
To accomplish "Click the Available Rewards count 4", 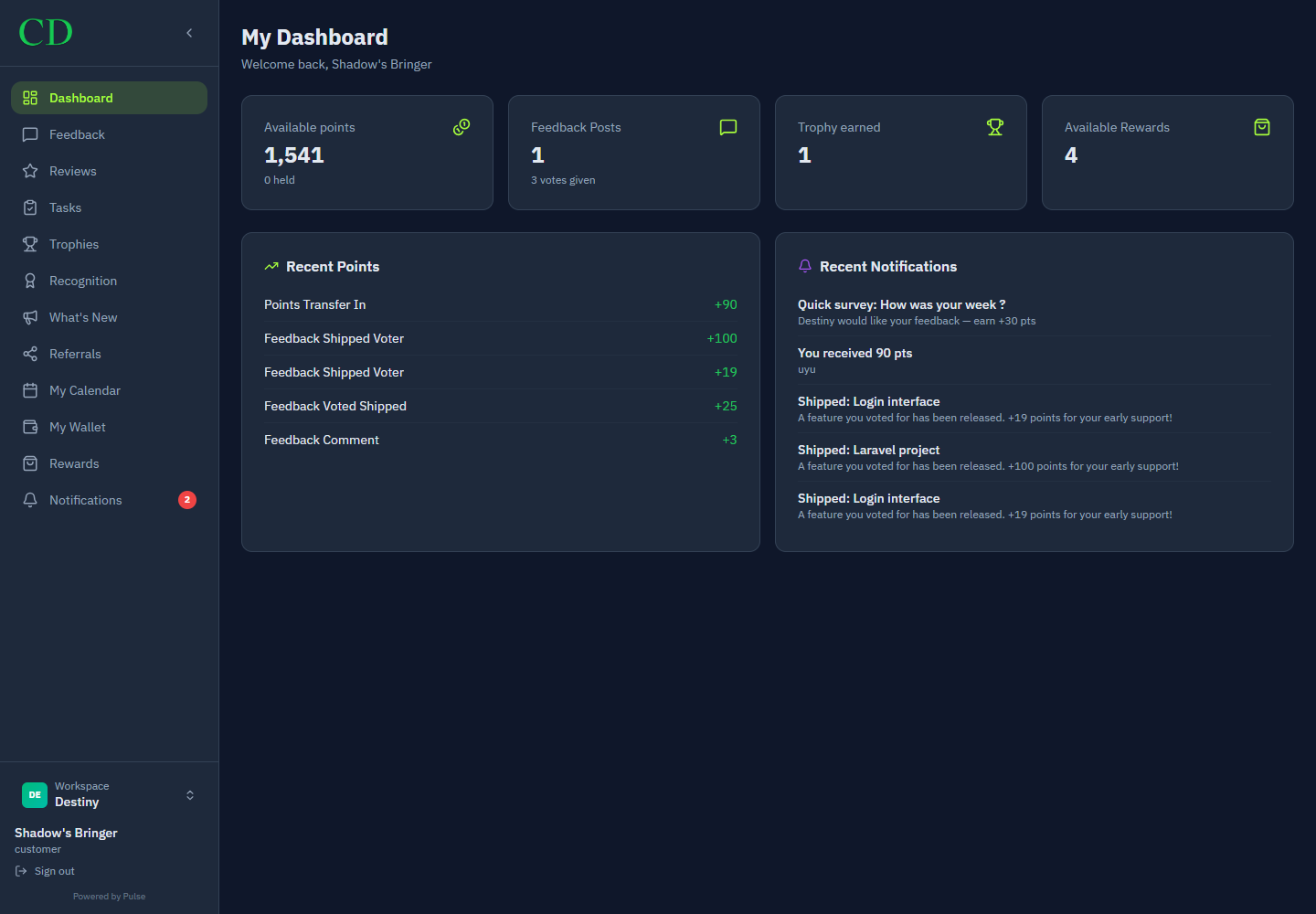I will tap(1071, 155).
